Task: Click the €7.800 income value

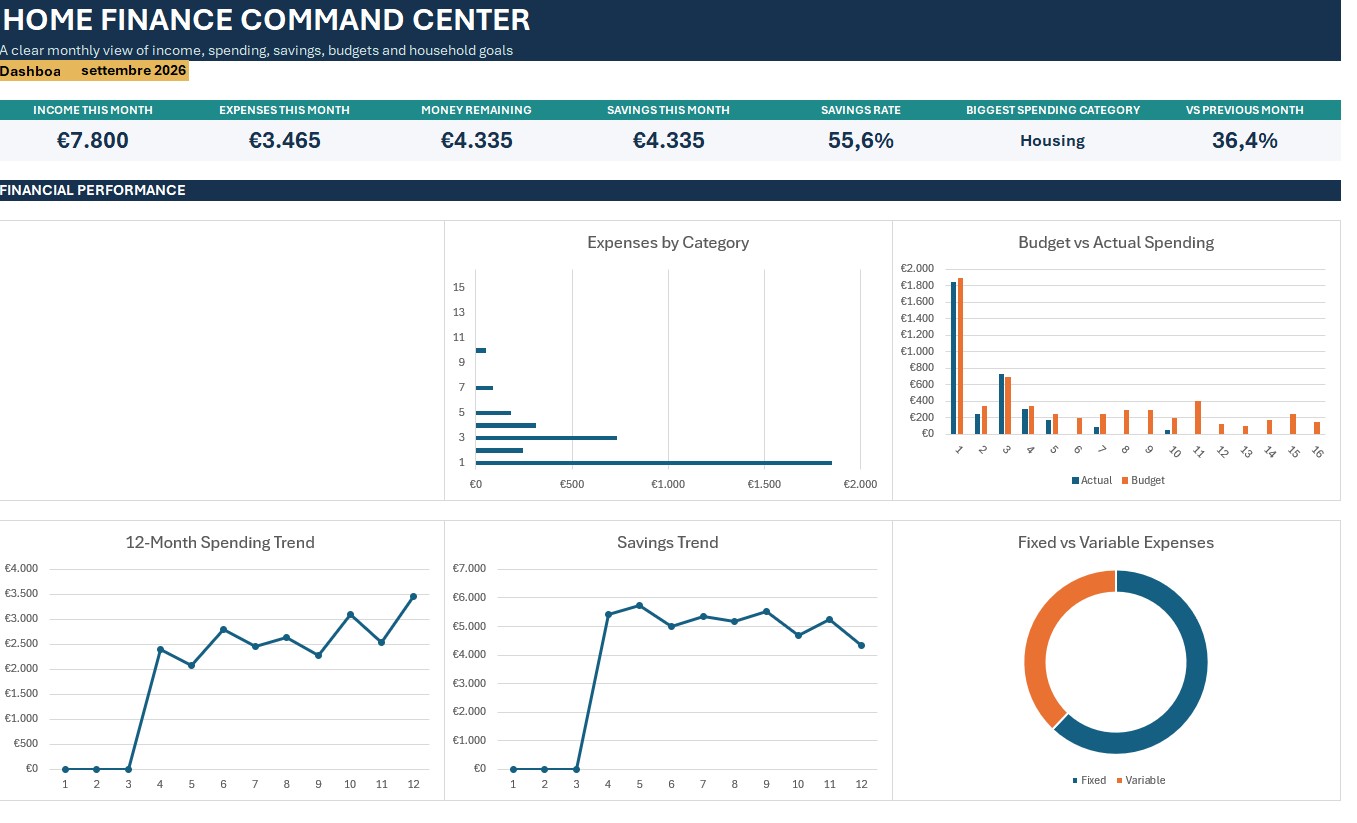Action: [x=93, y=141]
